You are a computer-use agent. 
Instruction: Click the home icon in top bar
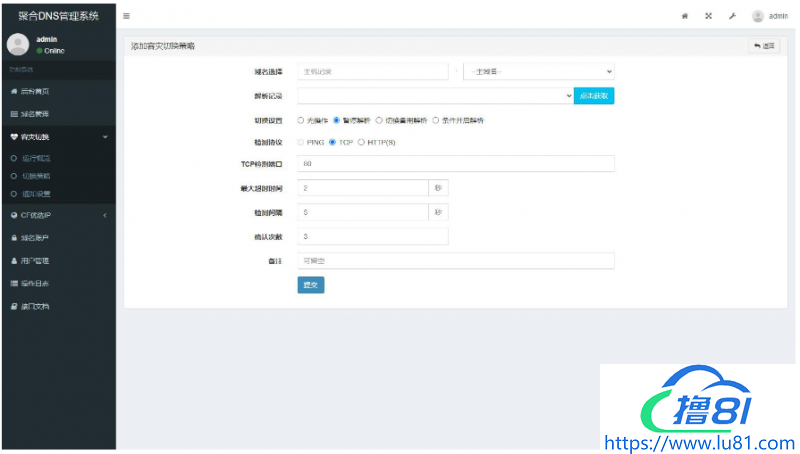pyautogui.click(x=685, y=16)
